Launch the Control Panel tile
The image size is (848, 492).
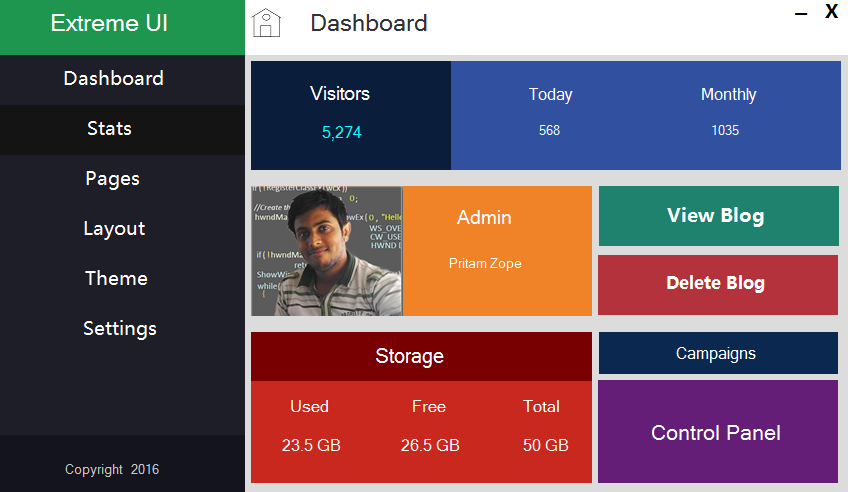(717, 432)
